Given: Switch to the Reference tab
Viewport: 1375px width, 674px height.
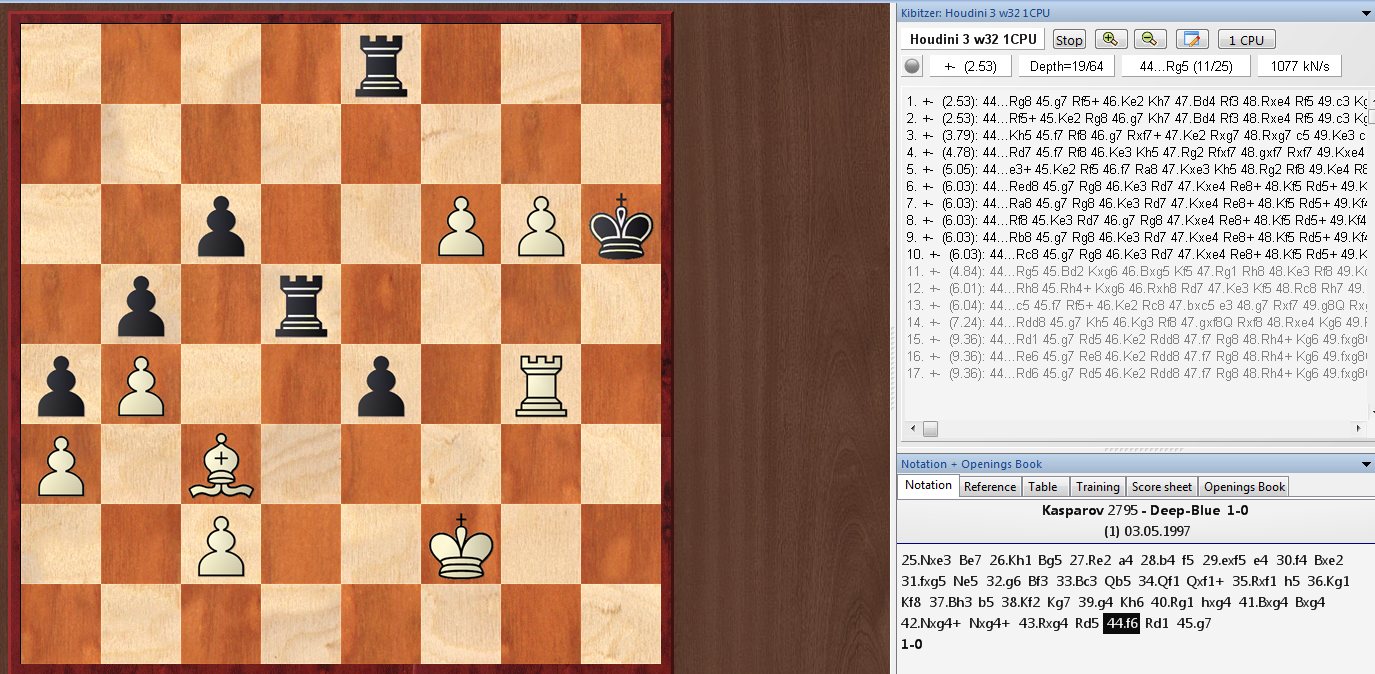Looking at the screenshot, I should coord(989,487).
